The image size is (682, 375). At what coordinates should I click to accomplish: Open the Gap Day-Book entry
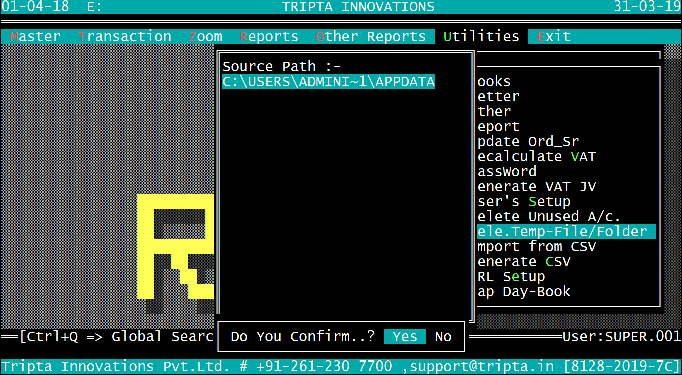coord(524,291)
